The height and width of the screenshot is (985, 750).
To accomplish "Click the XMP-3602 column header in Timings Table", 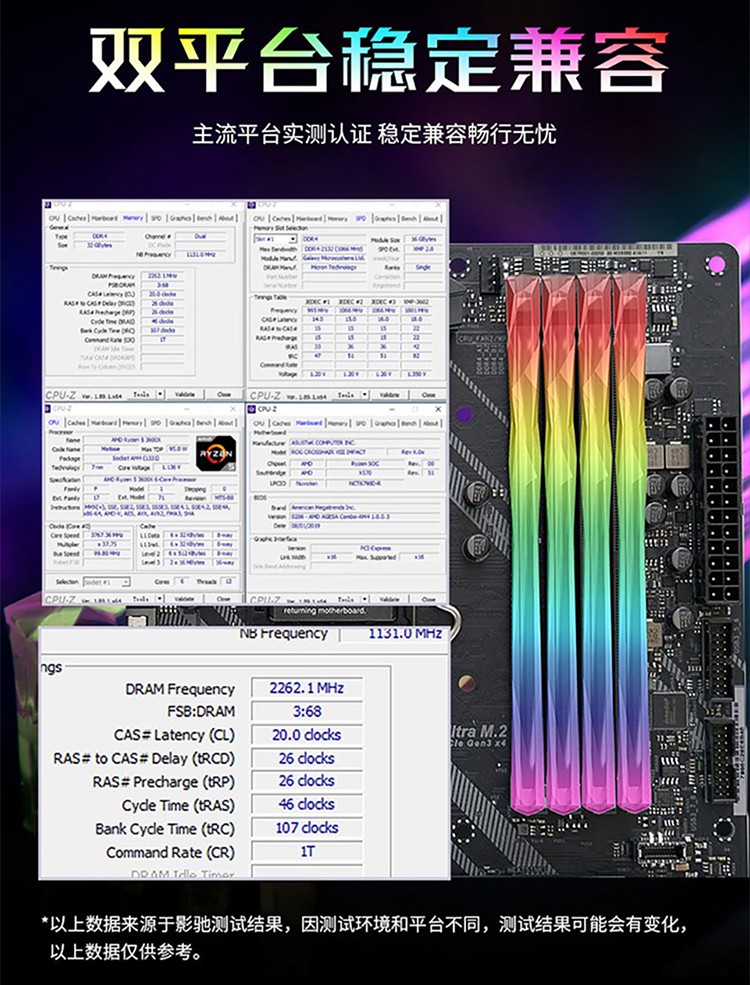I will [x=416, y=302].
